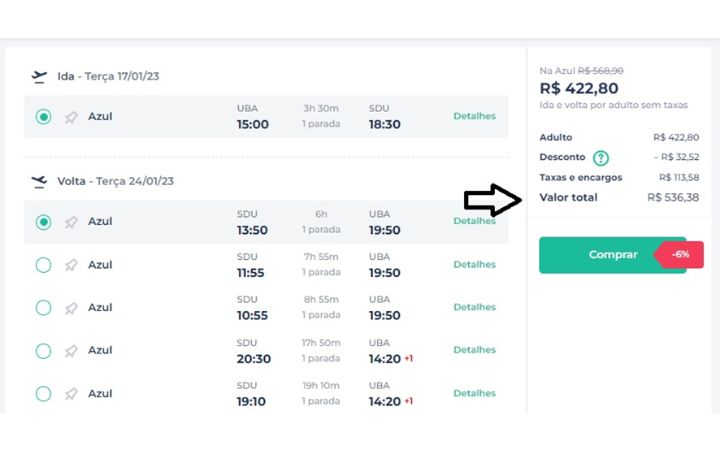Select the 20:30 return flight radio button
The image size is (720, 450).
coord(44,351)
